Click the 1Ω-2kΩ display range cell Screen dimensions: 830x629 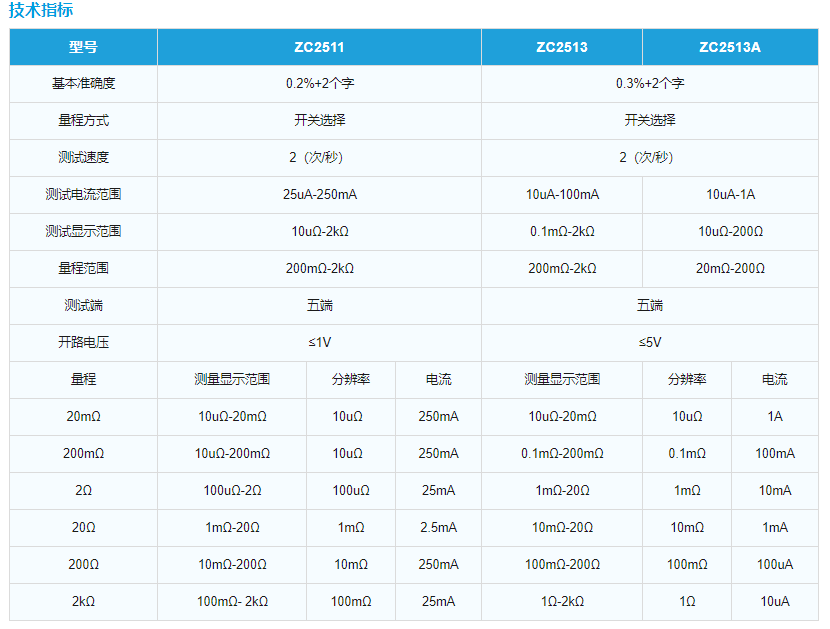pos(562,602)
